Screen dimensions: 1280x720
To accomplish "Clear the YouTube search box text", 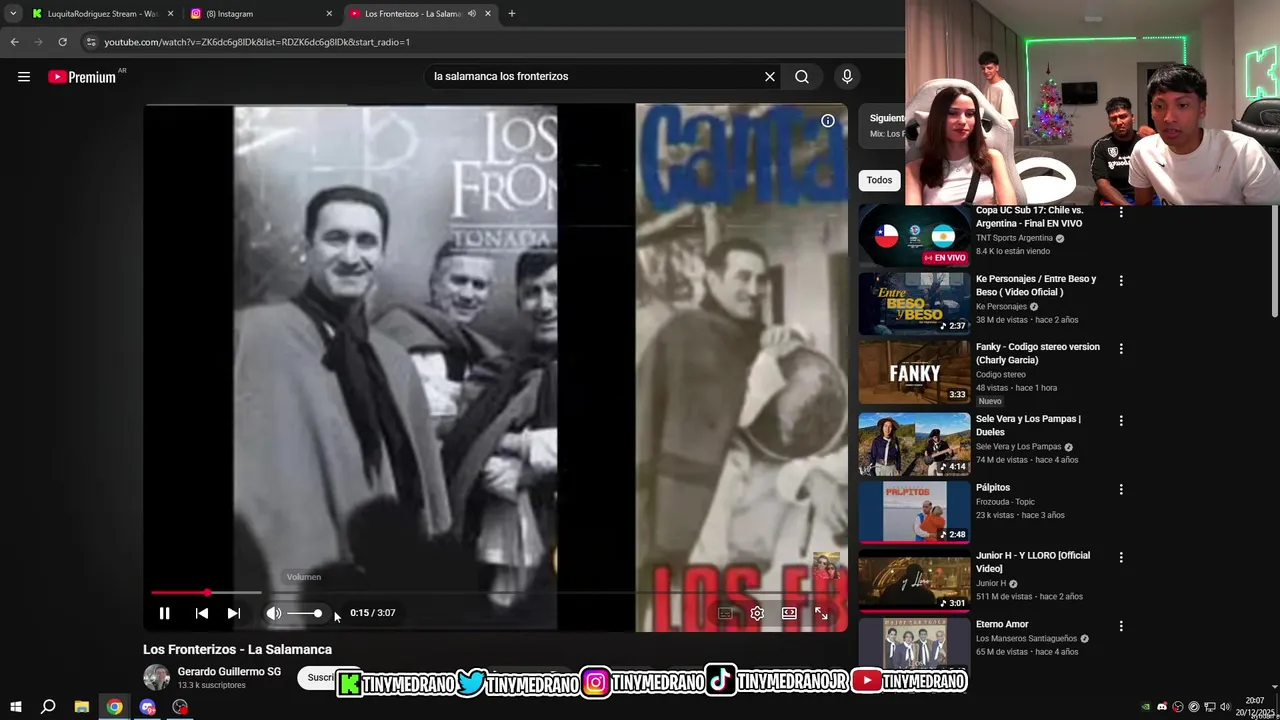I will pos(770,76).
